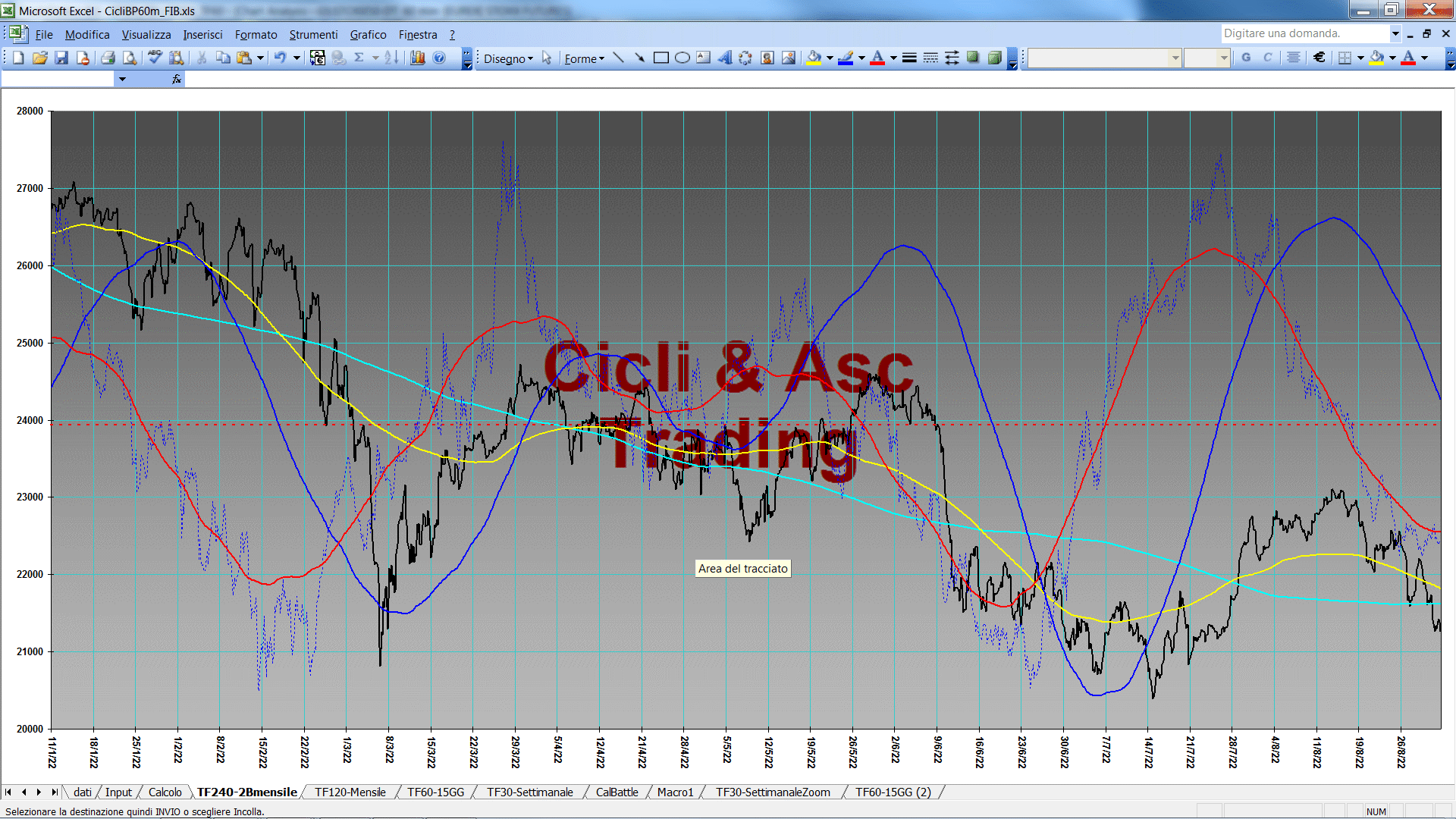Toggle Bold (G) formatting
This screenshot has height=819, width=1456.
1246,58
